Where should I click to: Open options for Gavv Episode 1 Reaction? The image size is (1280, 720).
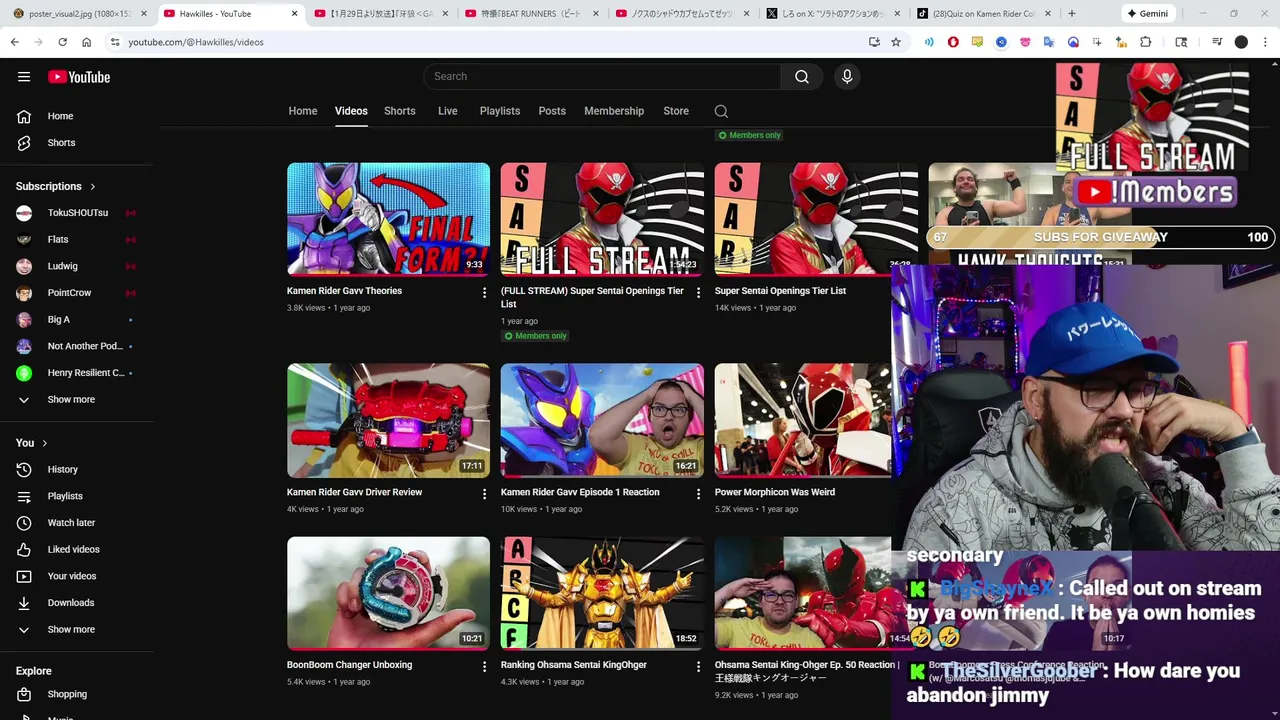(x=698, y=494)
